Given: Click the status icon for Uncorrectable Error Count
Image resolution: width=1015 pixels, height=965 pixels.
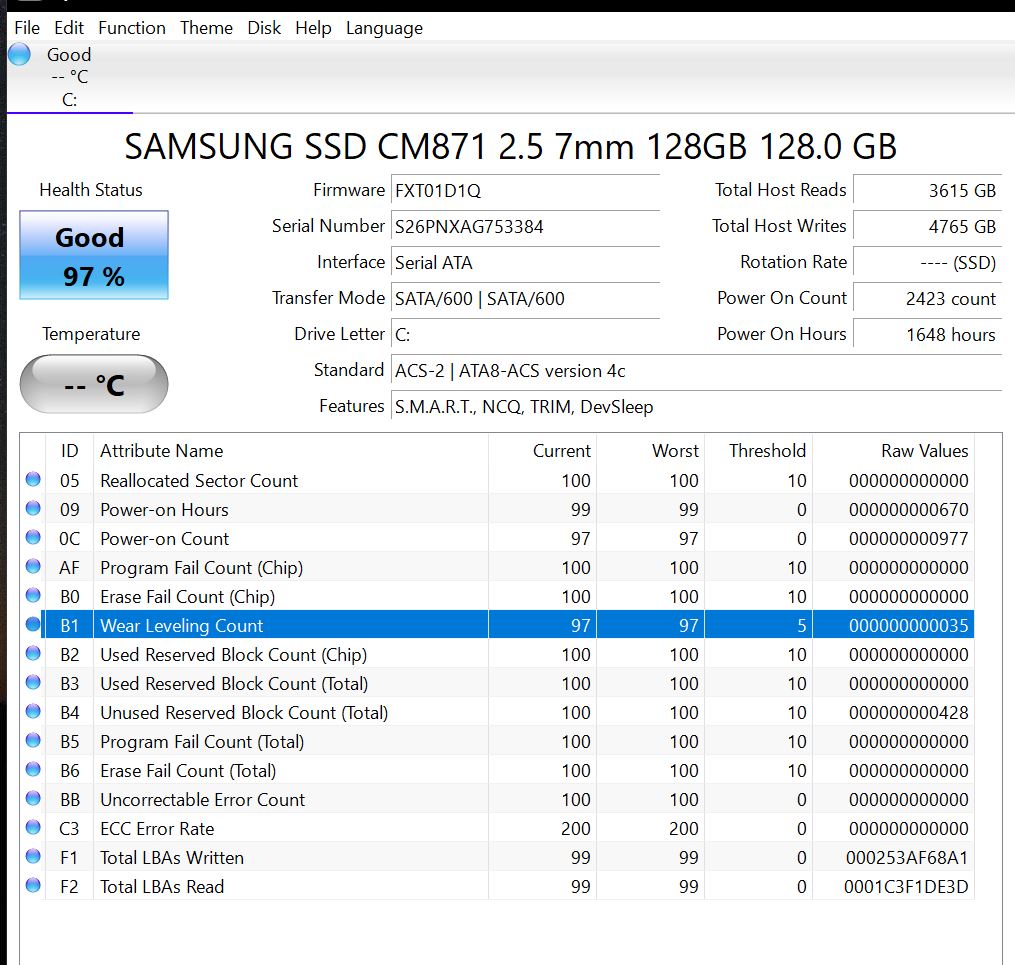Looking at the screenshot, I should pos(33,799).
